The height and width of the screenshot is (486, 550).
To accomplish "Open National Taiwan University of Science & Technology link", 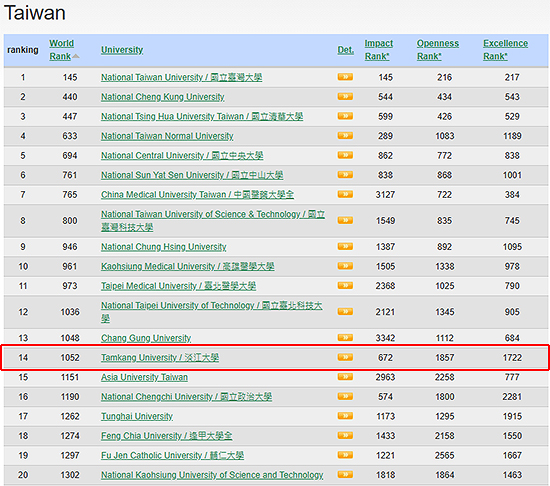I will click(x=213, y=221).
